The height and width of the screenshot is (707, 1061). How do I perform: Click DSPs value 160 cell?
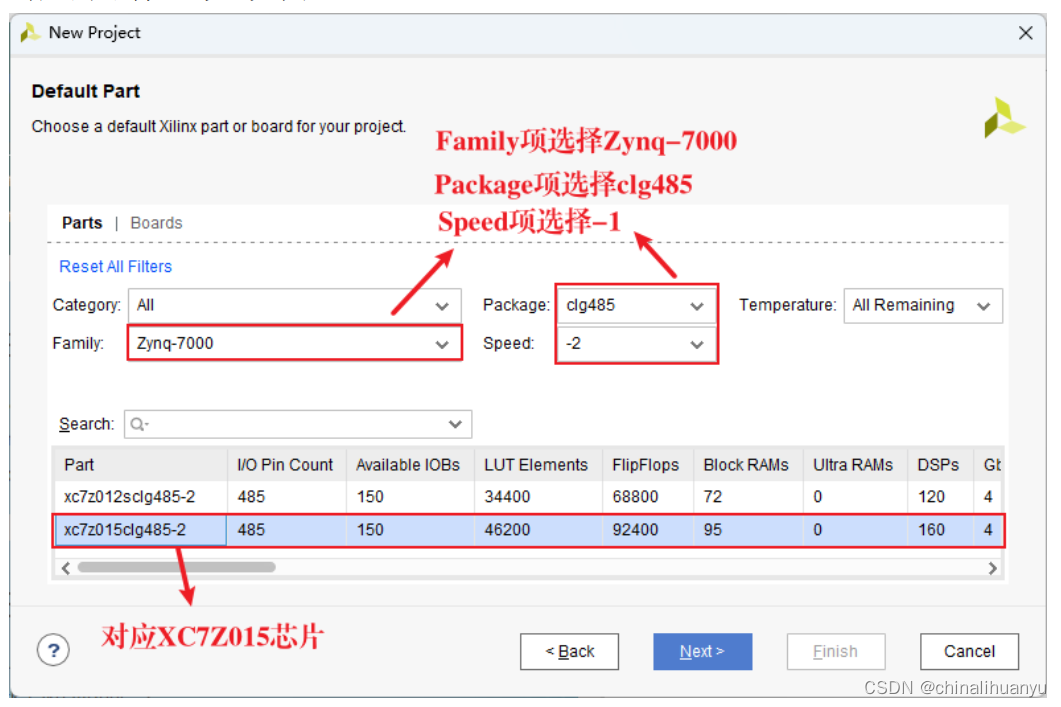tap(940, 530)
